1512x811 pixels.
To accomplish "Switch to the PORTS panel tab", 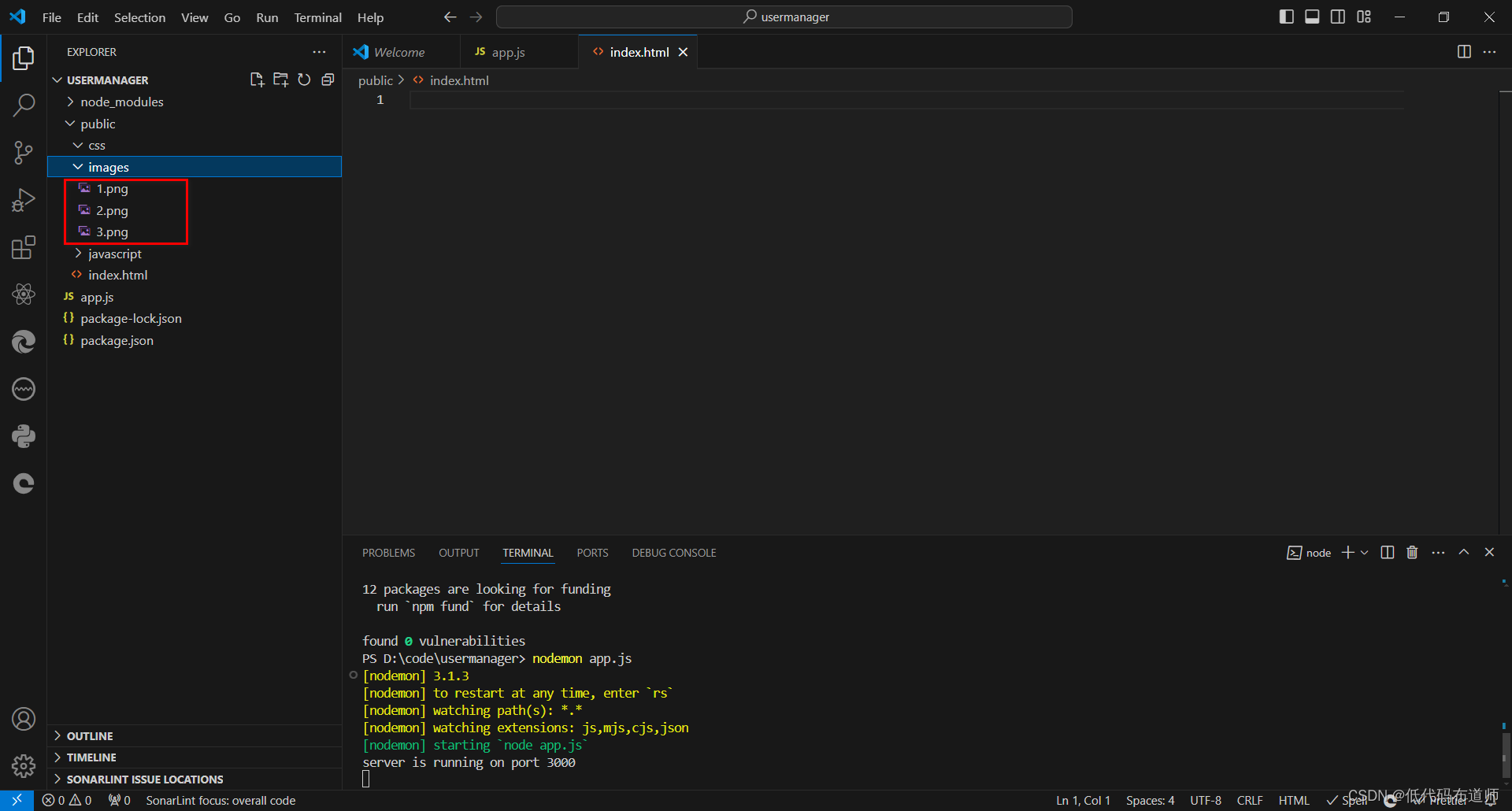I will pyautogui.click(x=592, y=553).
